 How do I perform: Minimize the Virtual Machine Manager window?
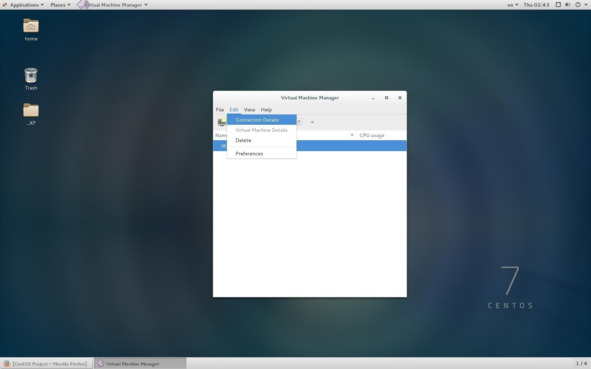[373, 98]
